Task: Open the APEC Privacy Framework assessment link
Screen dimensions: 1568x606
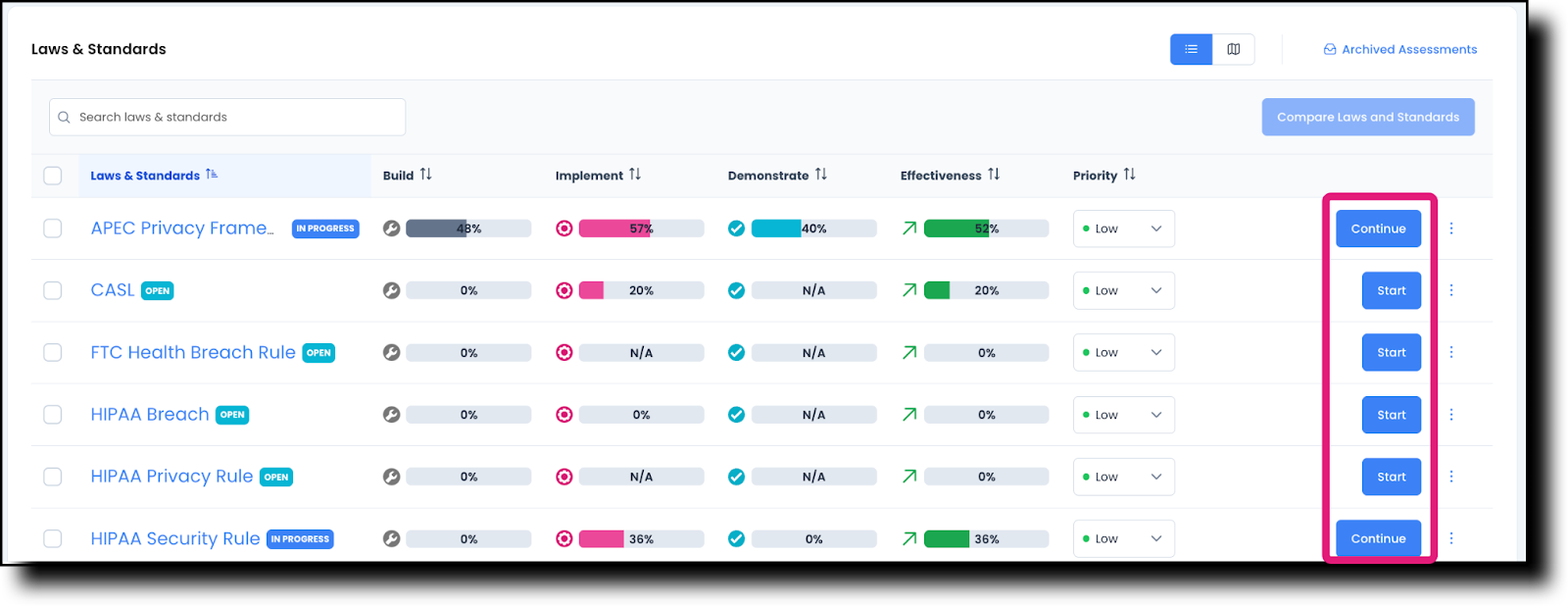Action: 181,227
